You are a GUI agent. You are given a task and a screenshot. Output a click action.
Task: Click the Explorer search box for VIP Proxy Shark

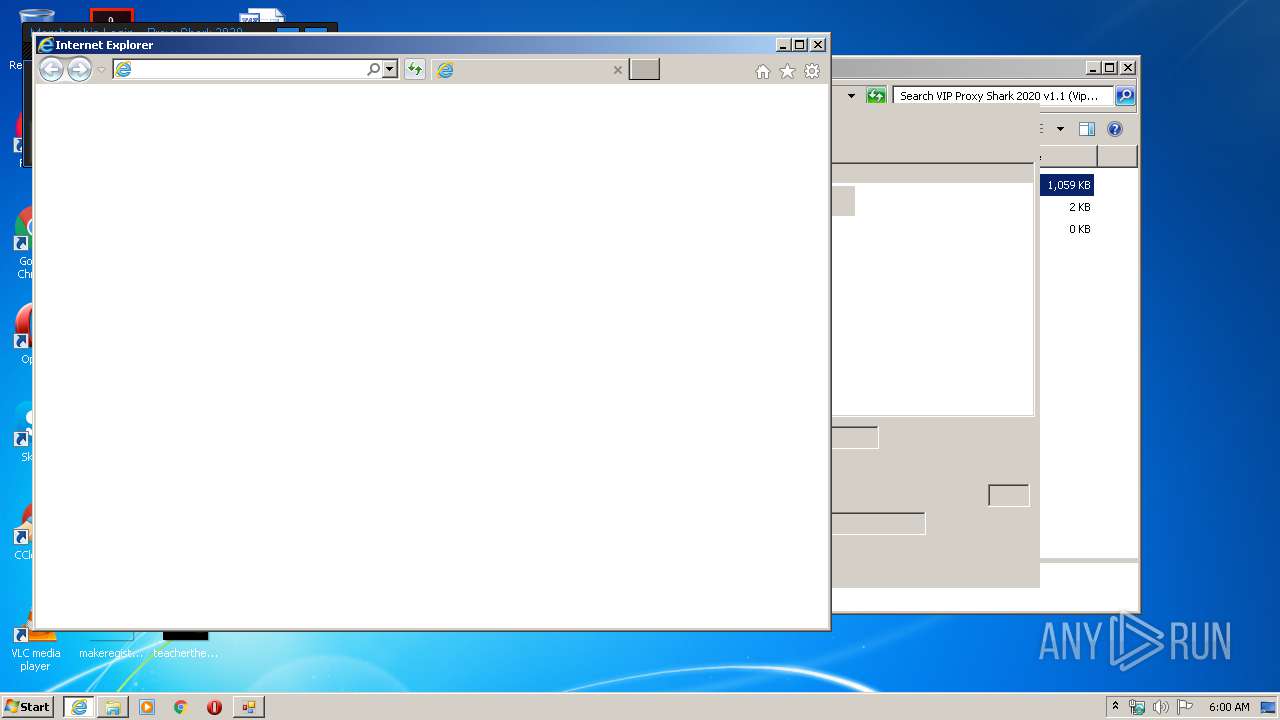[1002, 96]
